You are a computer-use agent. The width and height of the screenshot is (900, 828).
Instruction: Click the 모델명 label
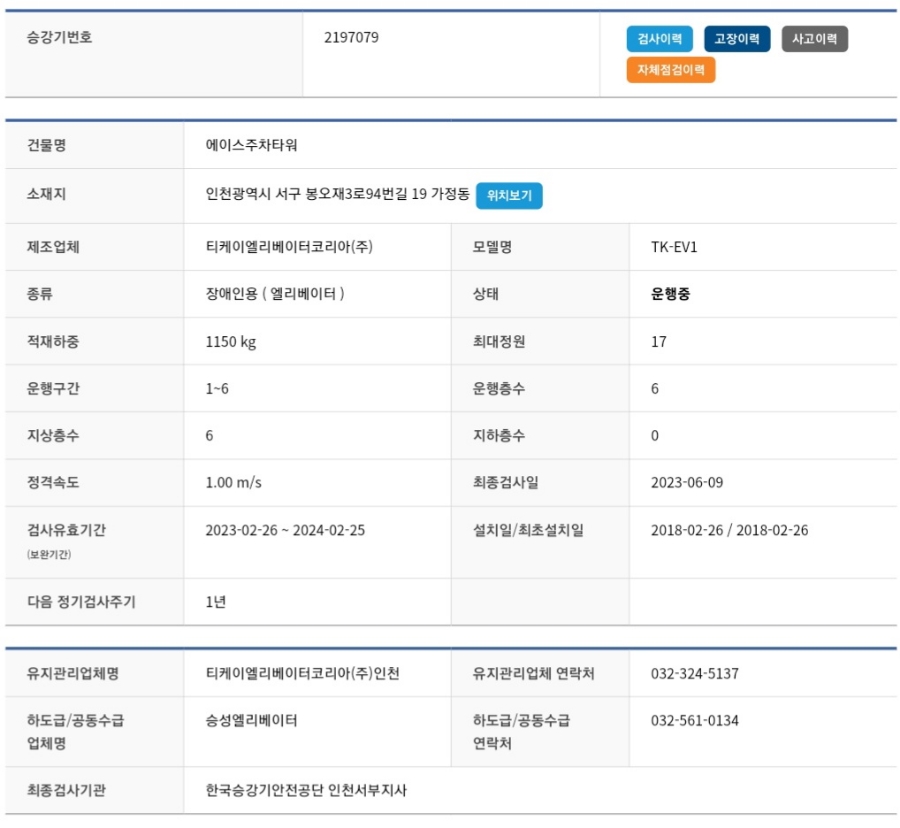point(492,247)
